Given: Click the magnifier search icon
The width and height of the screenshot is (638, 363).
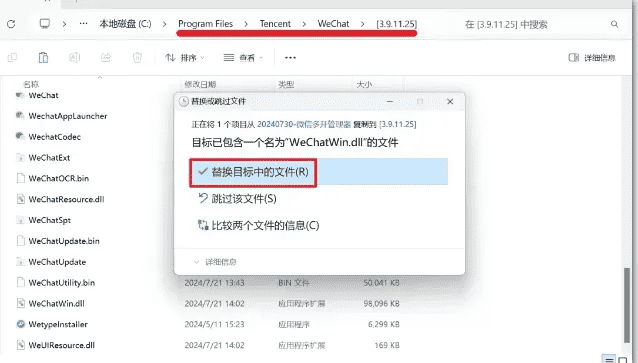Looking at the screenshot, I should pyautogui.click(x=614, y=24).
